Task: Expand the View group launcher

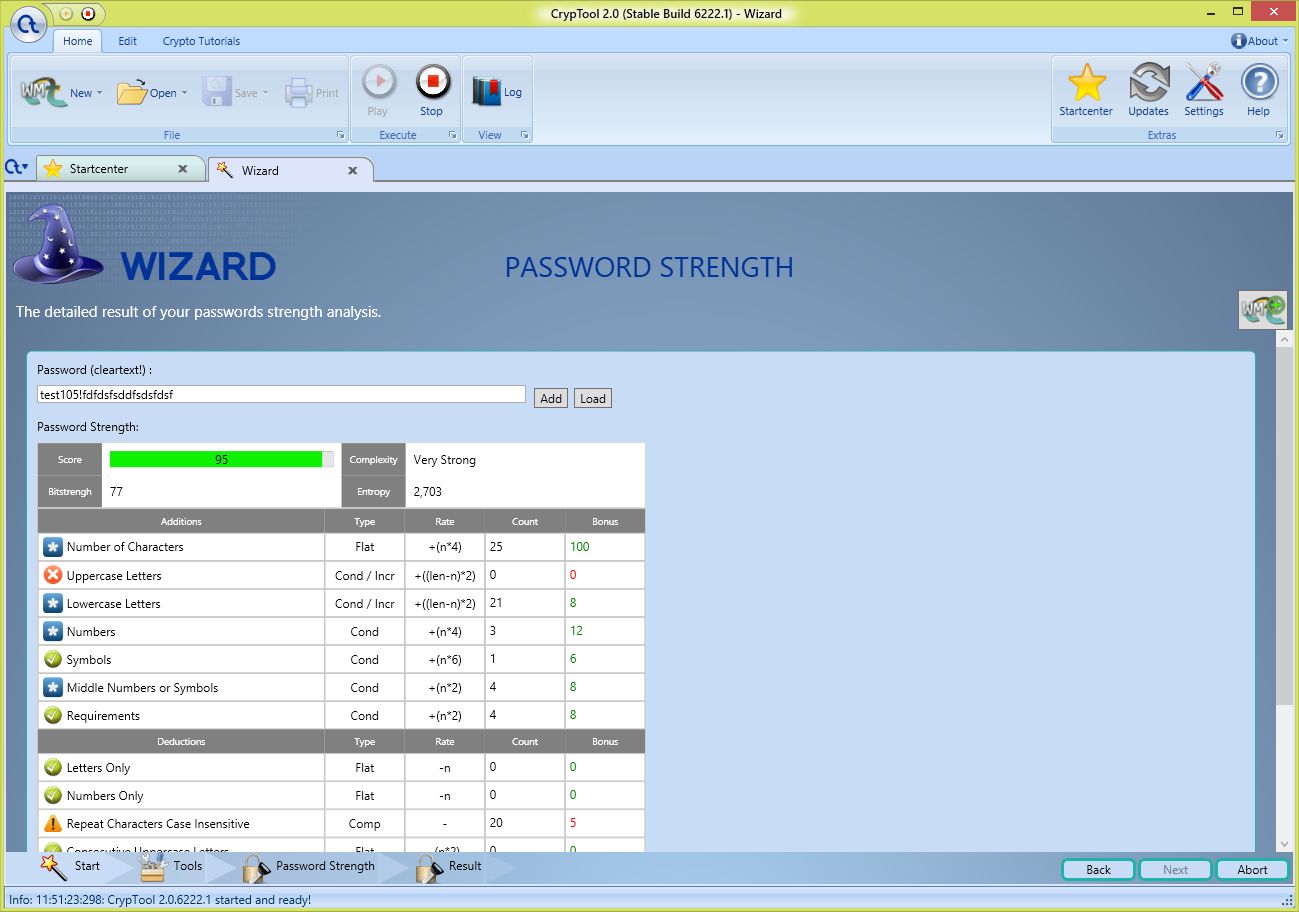Action: point(525,135)
